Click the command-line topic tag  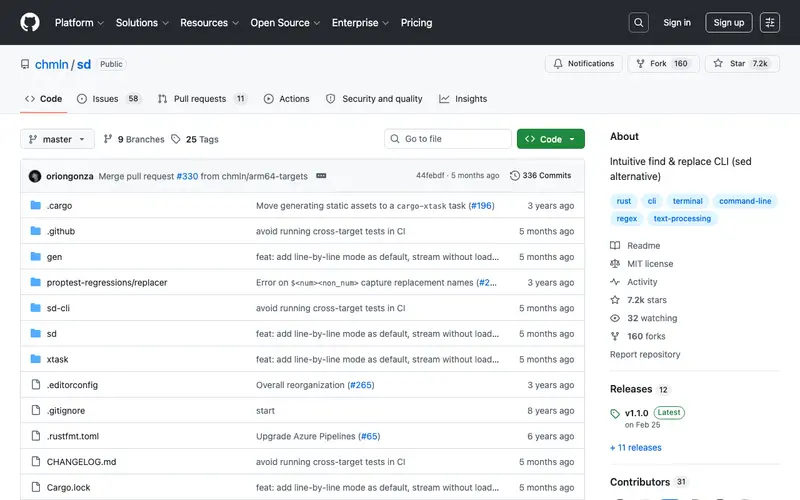click(x=745, y=201)
